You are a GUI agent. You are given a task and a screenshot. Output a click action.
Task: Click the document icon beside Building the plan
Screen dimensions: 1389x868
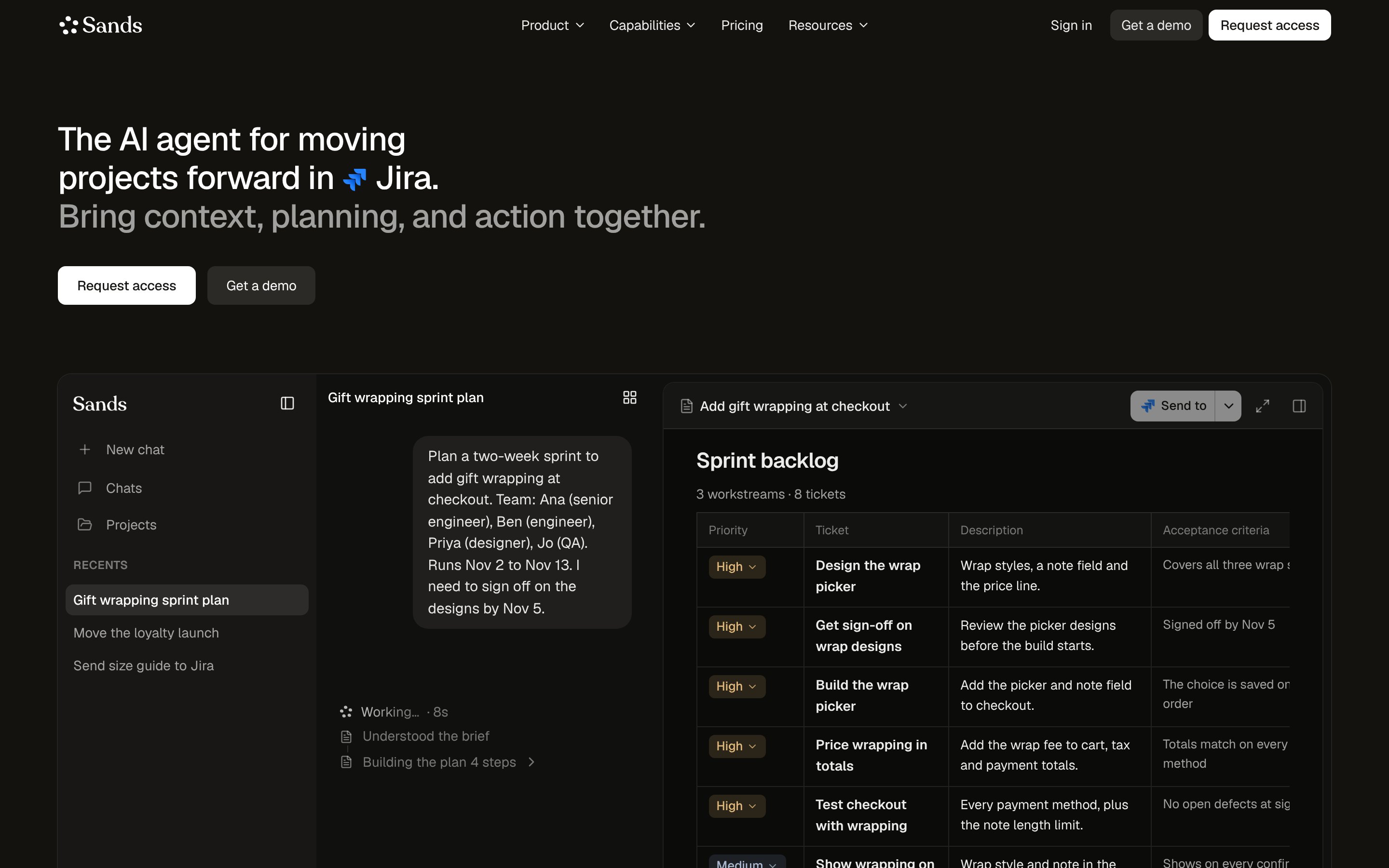(346, 762)
